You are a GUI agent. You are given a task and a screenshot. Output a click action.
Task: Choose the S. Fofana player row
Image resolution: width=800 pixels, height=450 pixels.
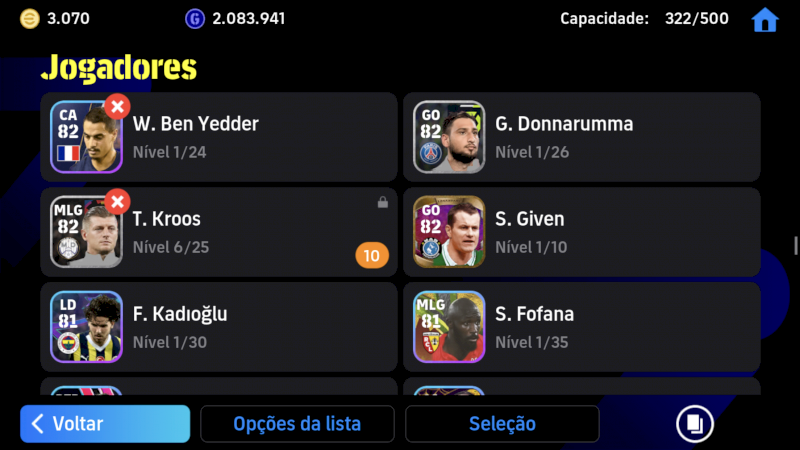[582, 327]
